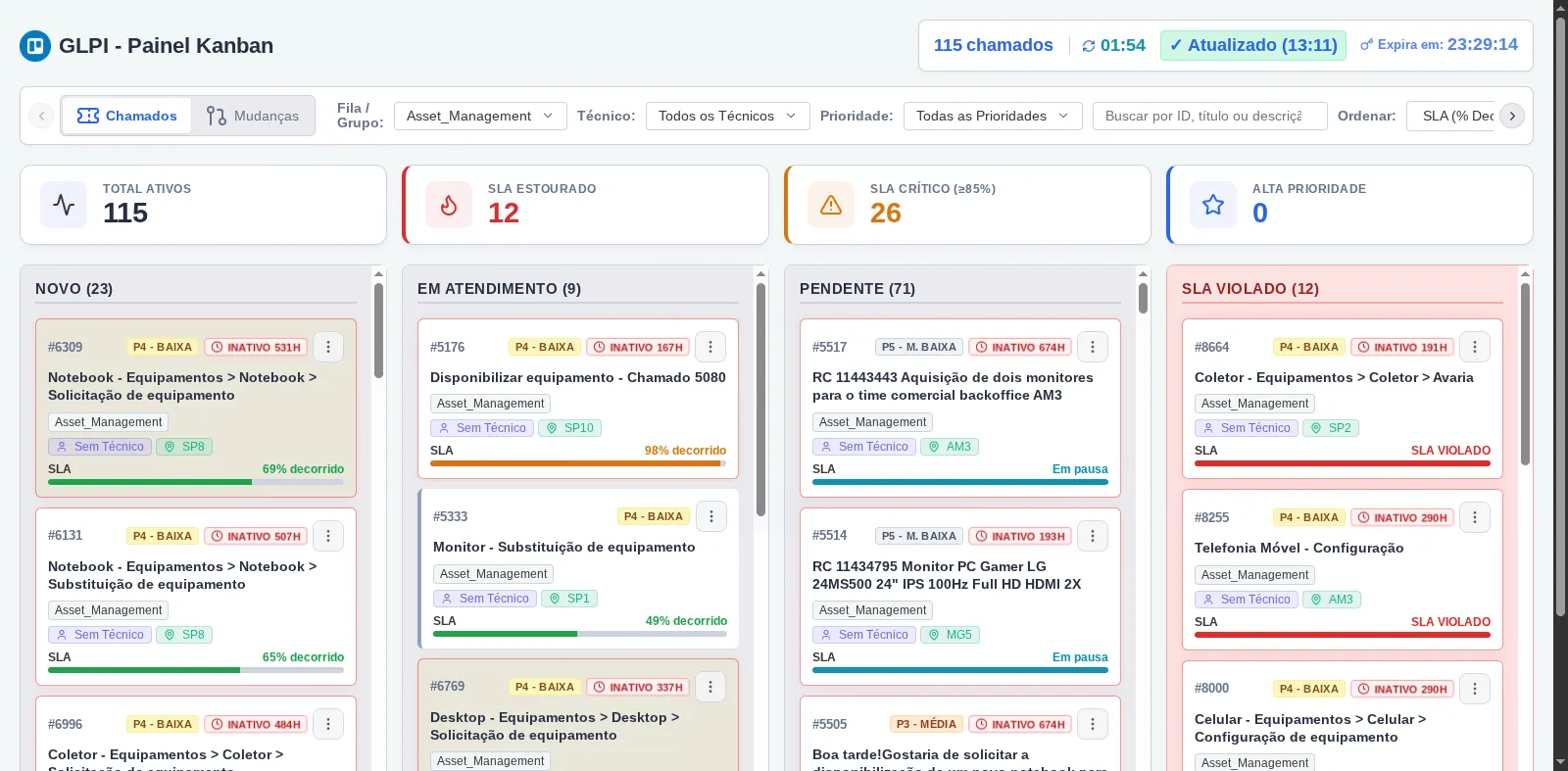Click the star icon in Alta Prioridade card

point(1213,205)
